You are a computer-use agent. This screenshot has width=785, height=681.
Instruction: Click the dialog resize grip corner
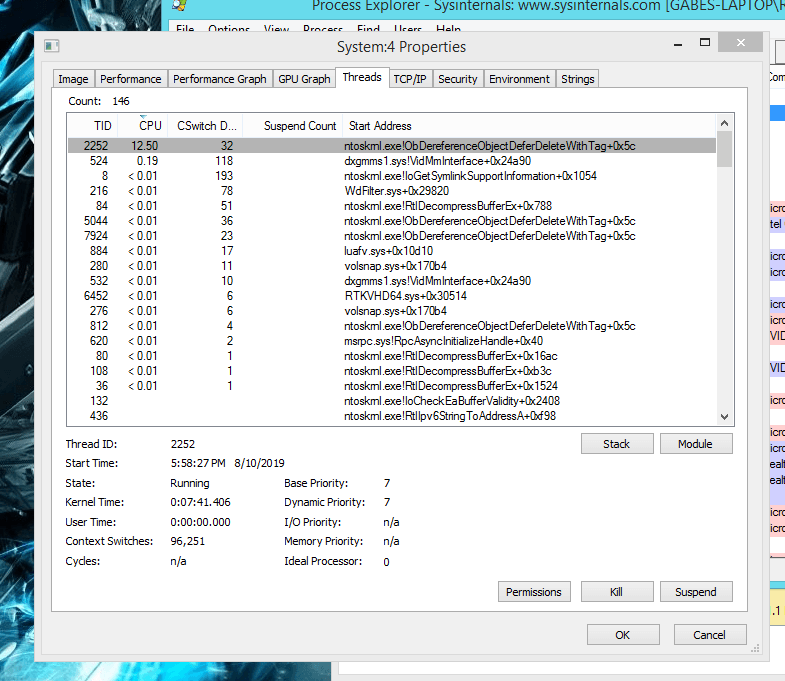(755, 648)
